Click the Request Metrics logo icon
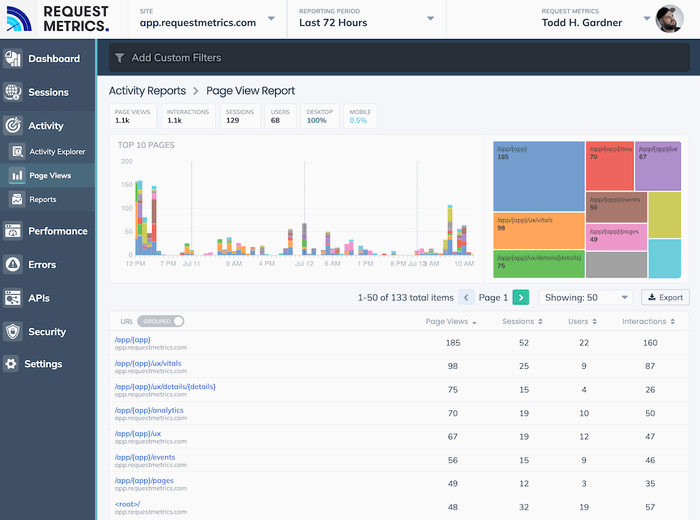 click(19, 19)
